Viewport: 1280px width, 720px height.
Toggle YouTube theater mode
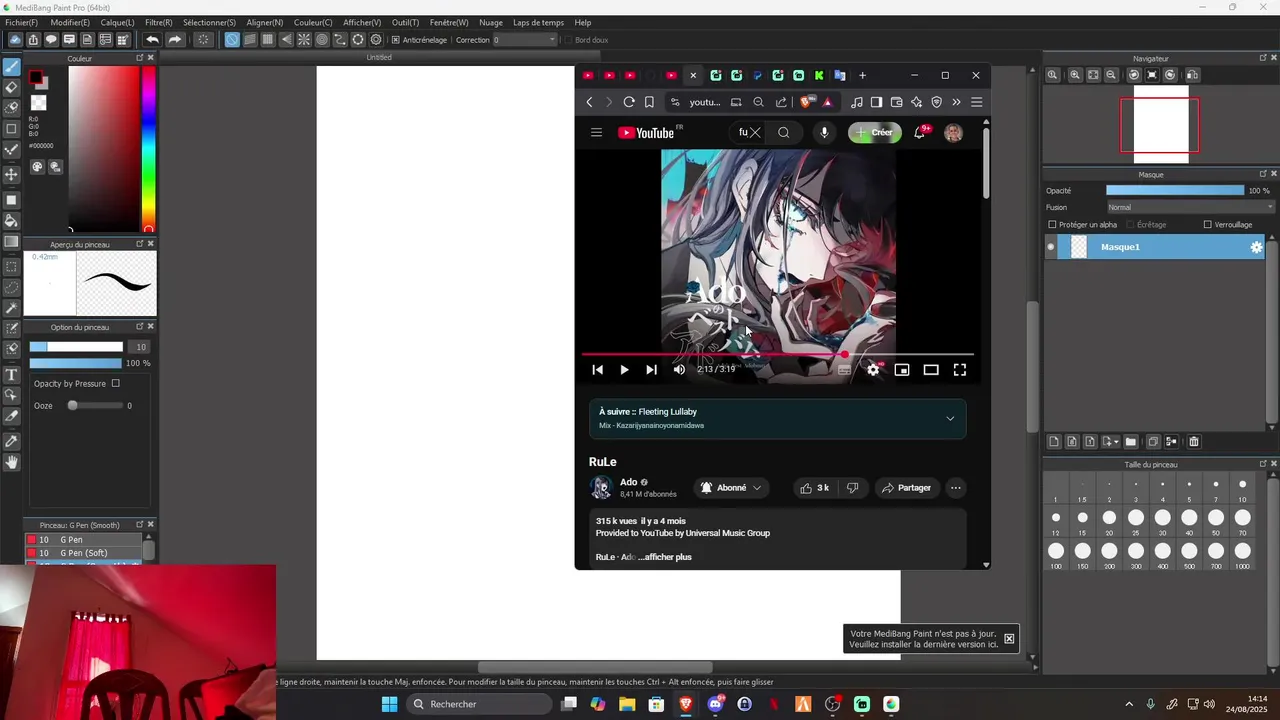click(931, 370)
